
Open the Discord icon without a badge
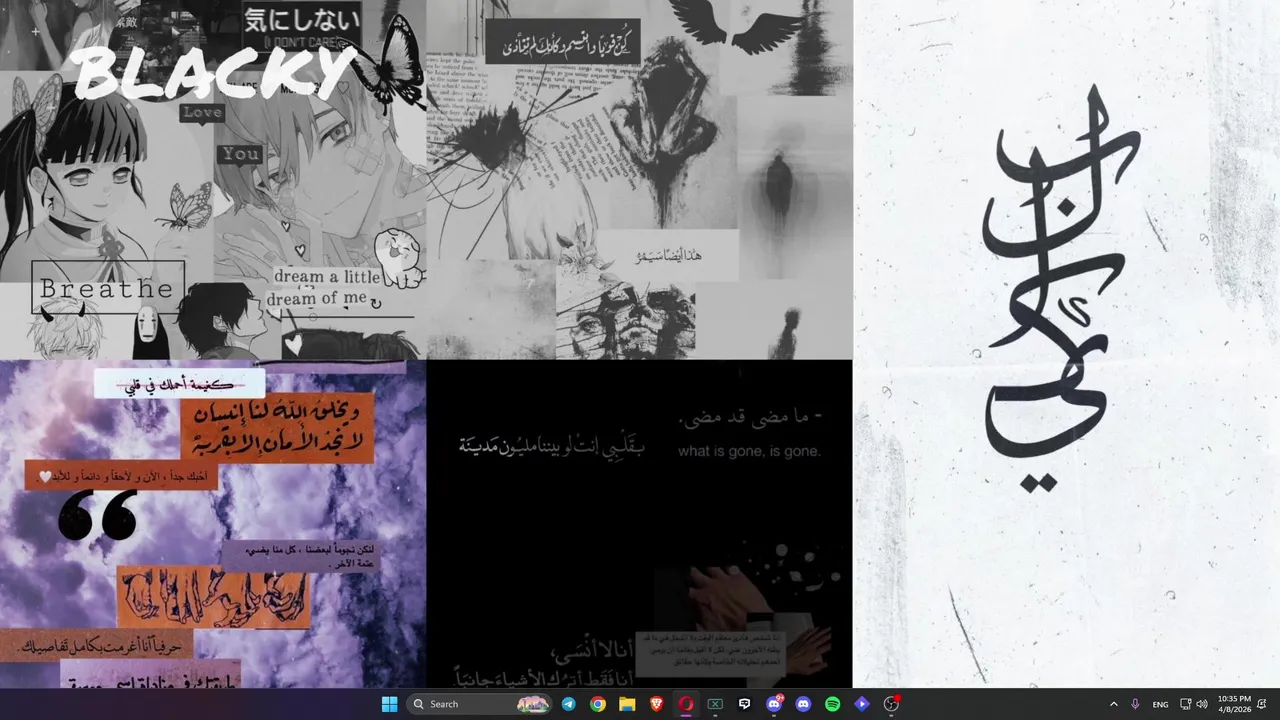tap(803, 704)
